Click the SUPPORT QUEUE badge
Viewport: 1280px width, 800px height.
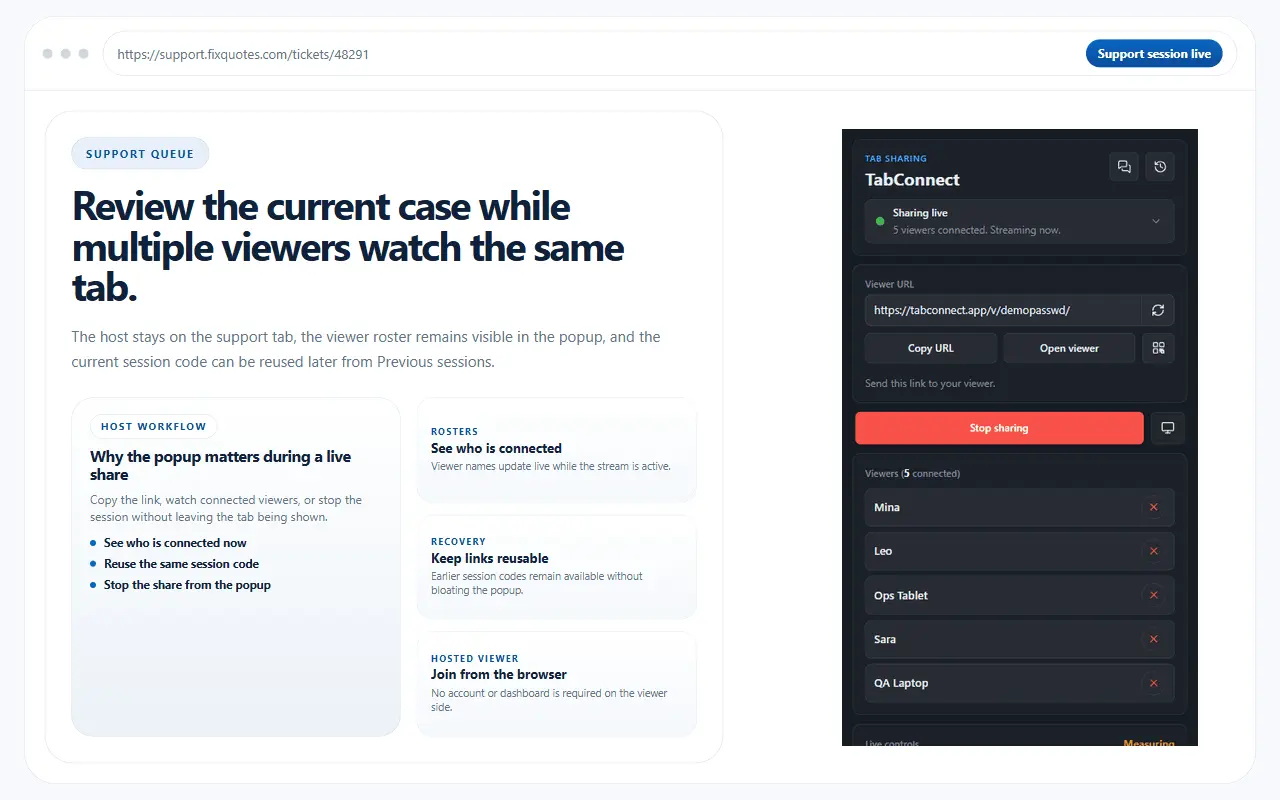140,154
